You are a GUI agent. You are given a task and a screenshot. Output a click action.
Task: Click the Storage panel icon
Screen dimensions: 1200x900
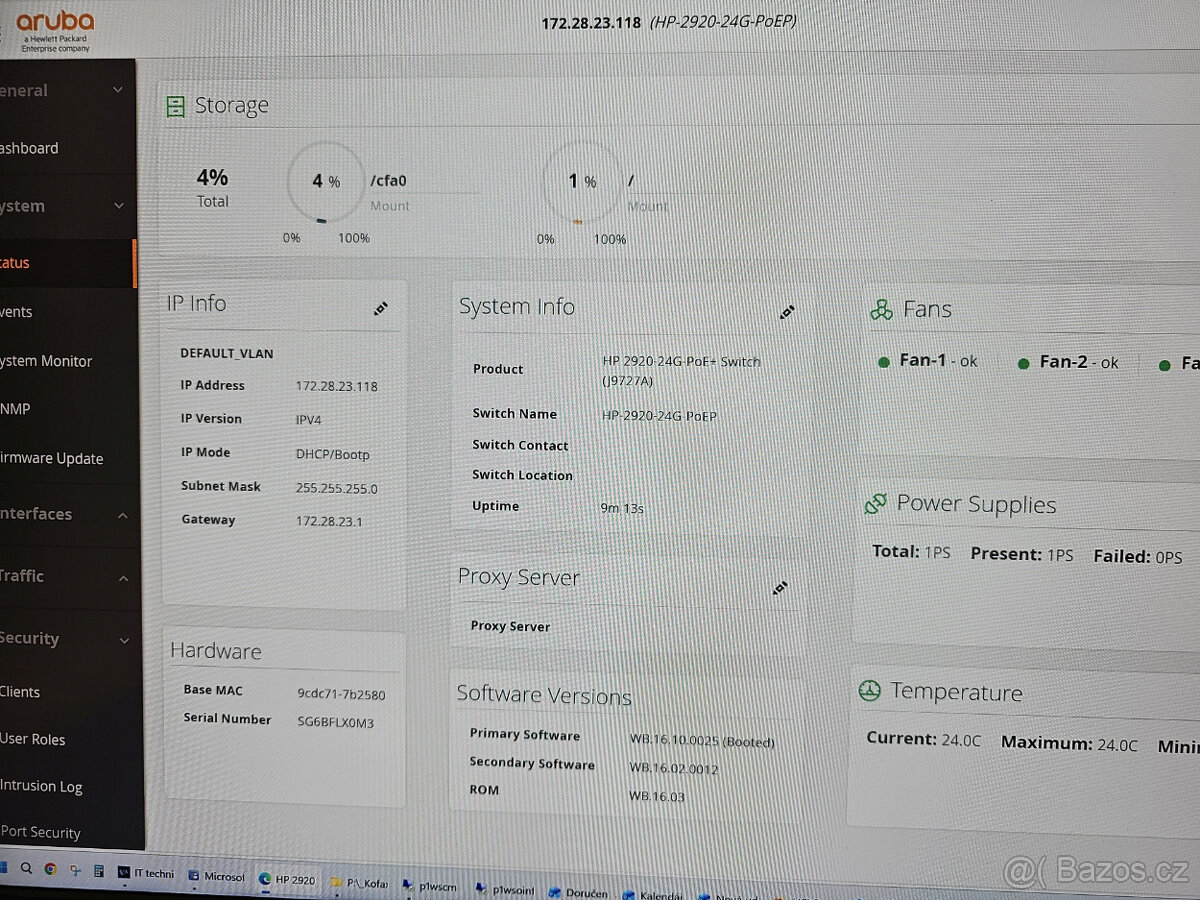click(175, 105)
